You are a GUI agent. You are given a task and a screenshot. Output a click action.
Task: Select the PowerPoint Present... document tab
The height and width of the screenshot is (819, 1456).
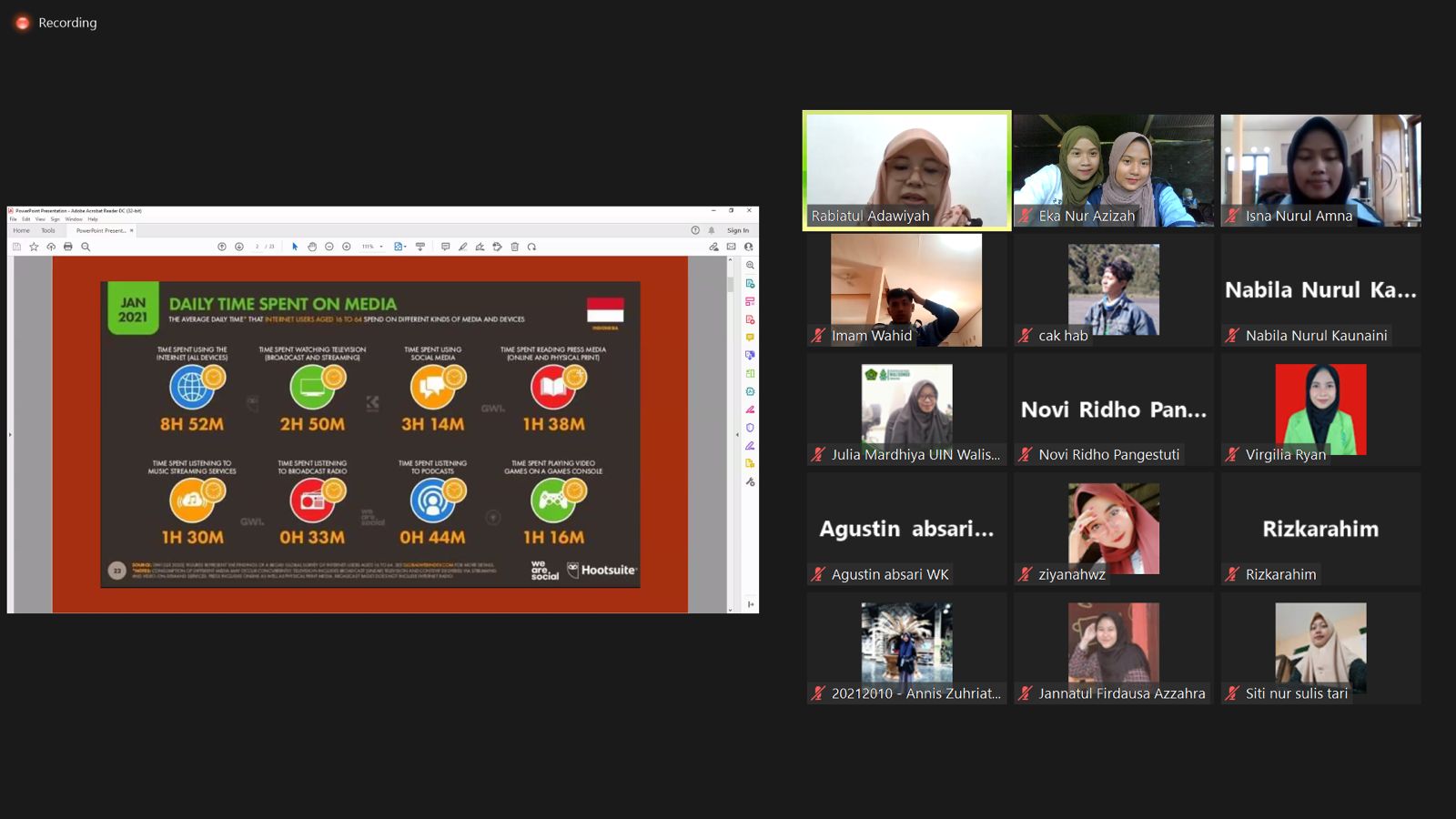click(x=100, y=230)
